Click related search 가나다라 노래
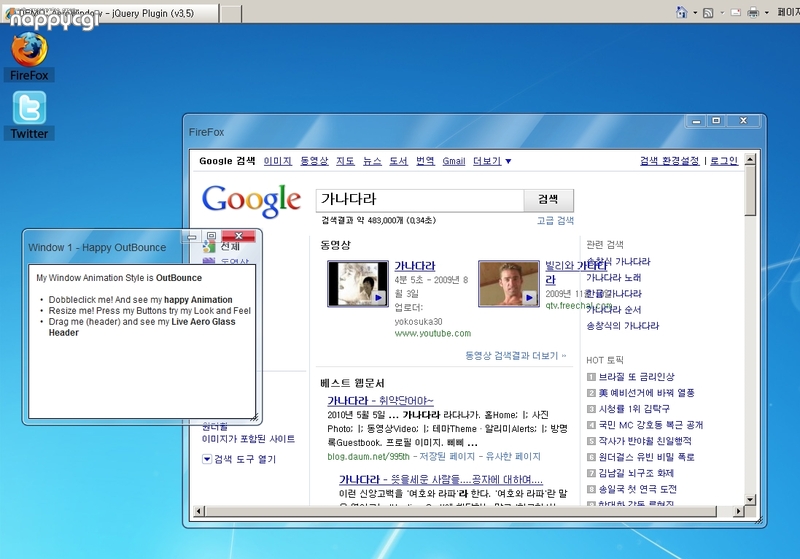The height and width of the screenshot is (559, 800). click(x=614, y=278)
